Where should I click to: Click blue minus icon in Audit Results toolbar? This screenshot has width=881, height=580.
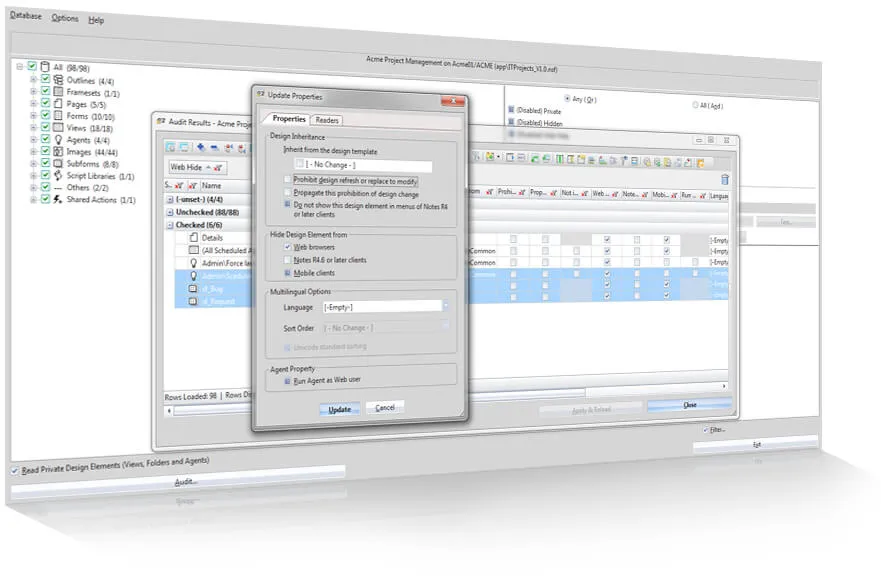(214, 148)
